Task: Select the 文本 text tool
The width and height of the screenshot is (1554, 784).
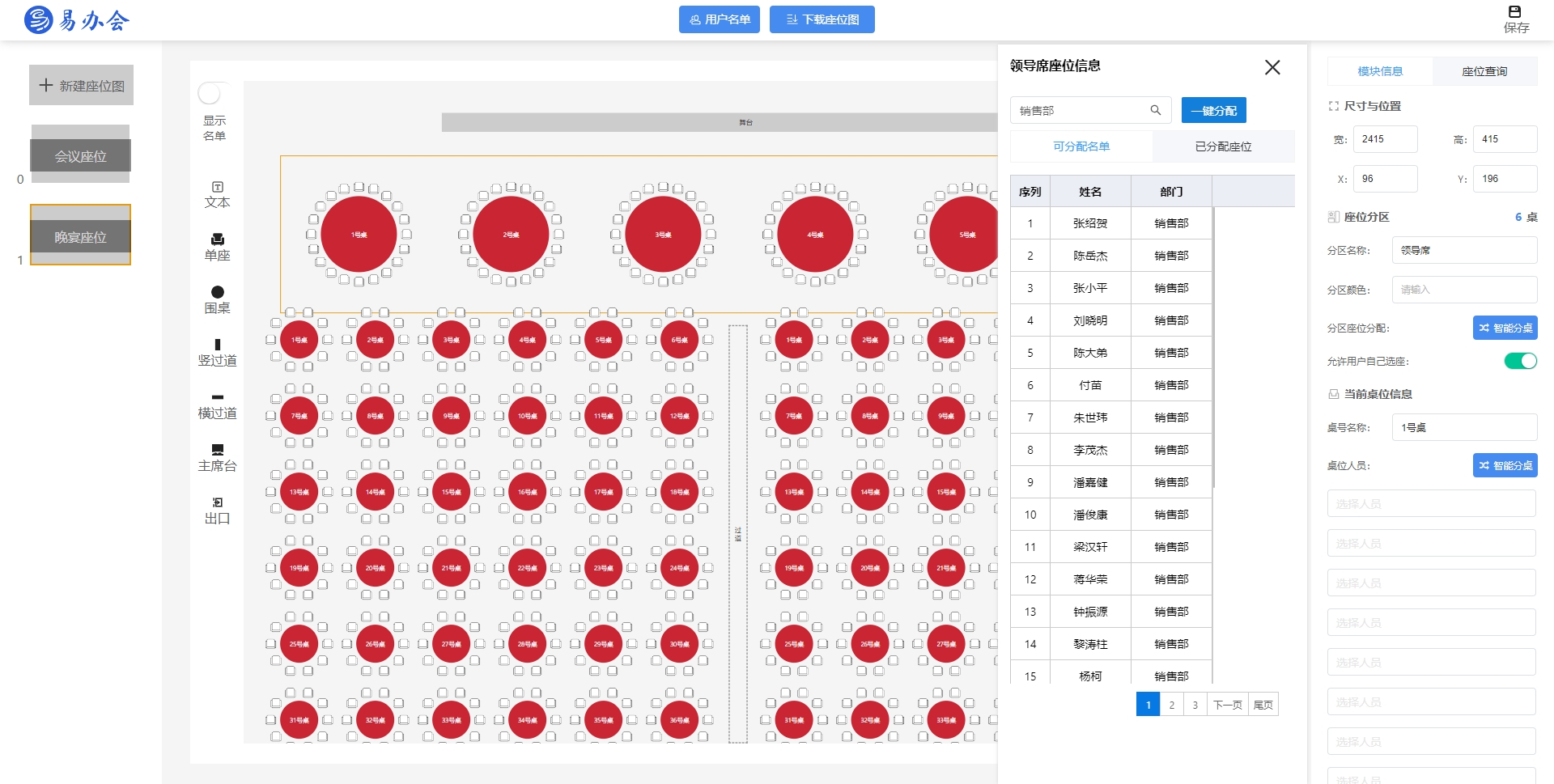Action: [217, 194]
